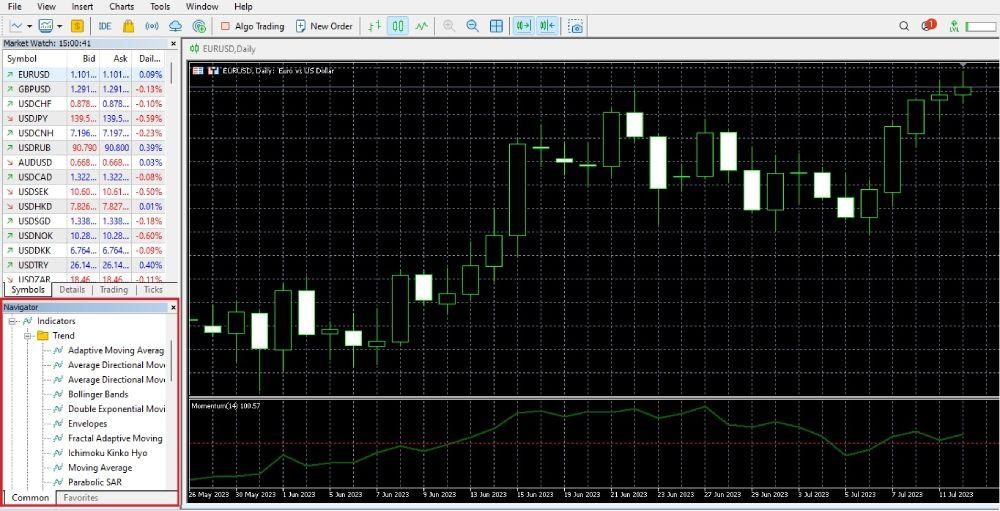Select the Favorites tab in Navigator
This screenshot has height=511, width=1000.
click(81, 498)
